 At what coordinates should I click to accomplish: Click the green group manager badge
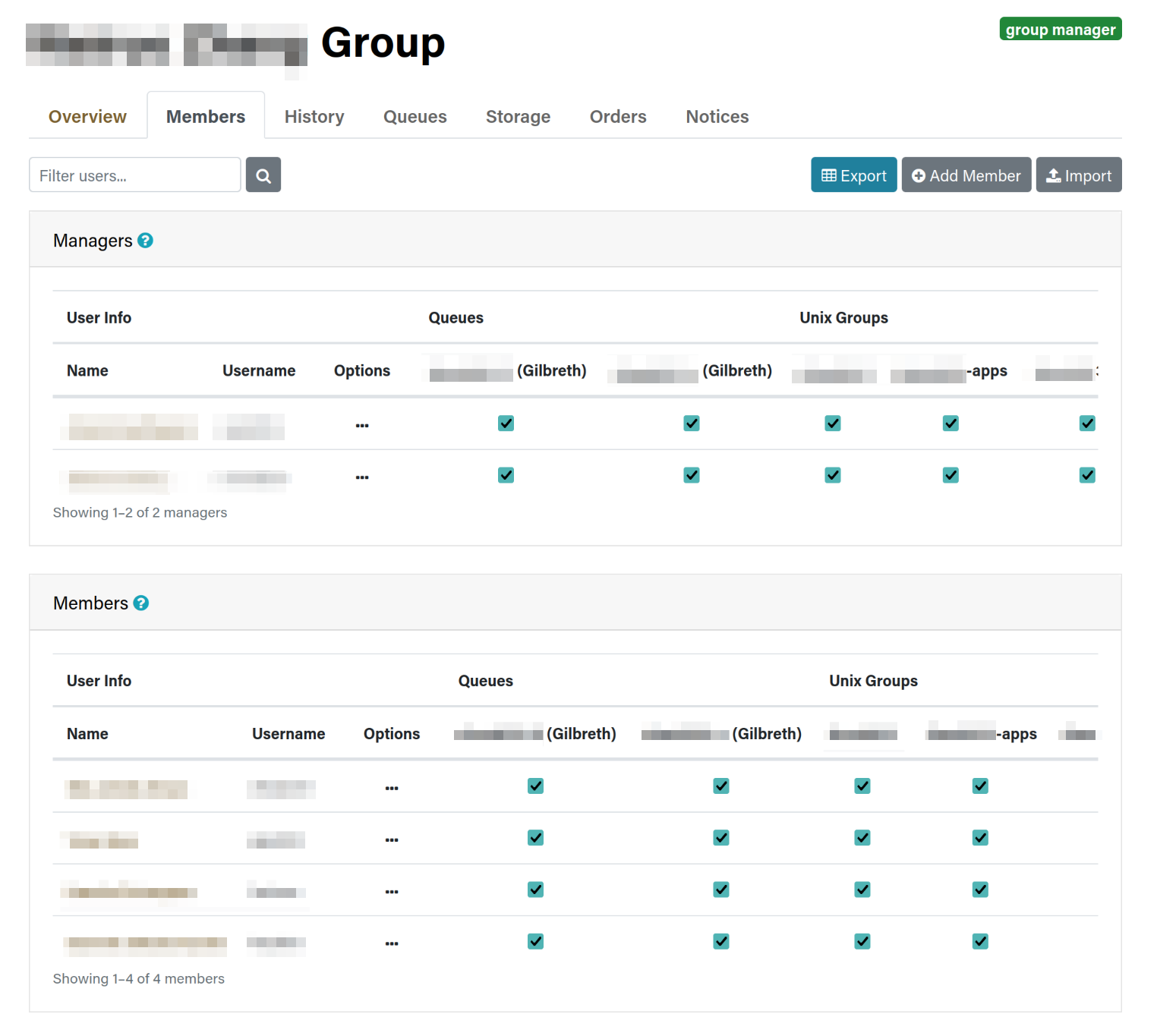click(1061, 29)
